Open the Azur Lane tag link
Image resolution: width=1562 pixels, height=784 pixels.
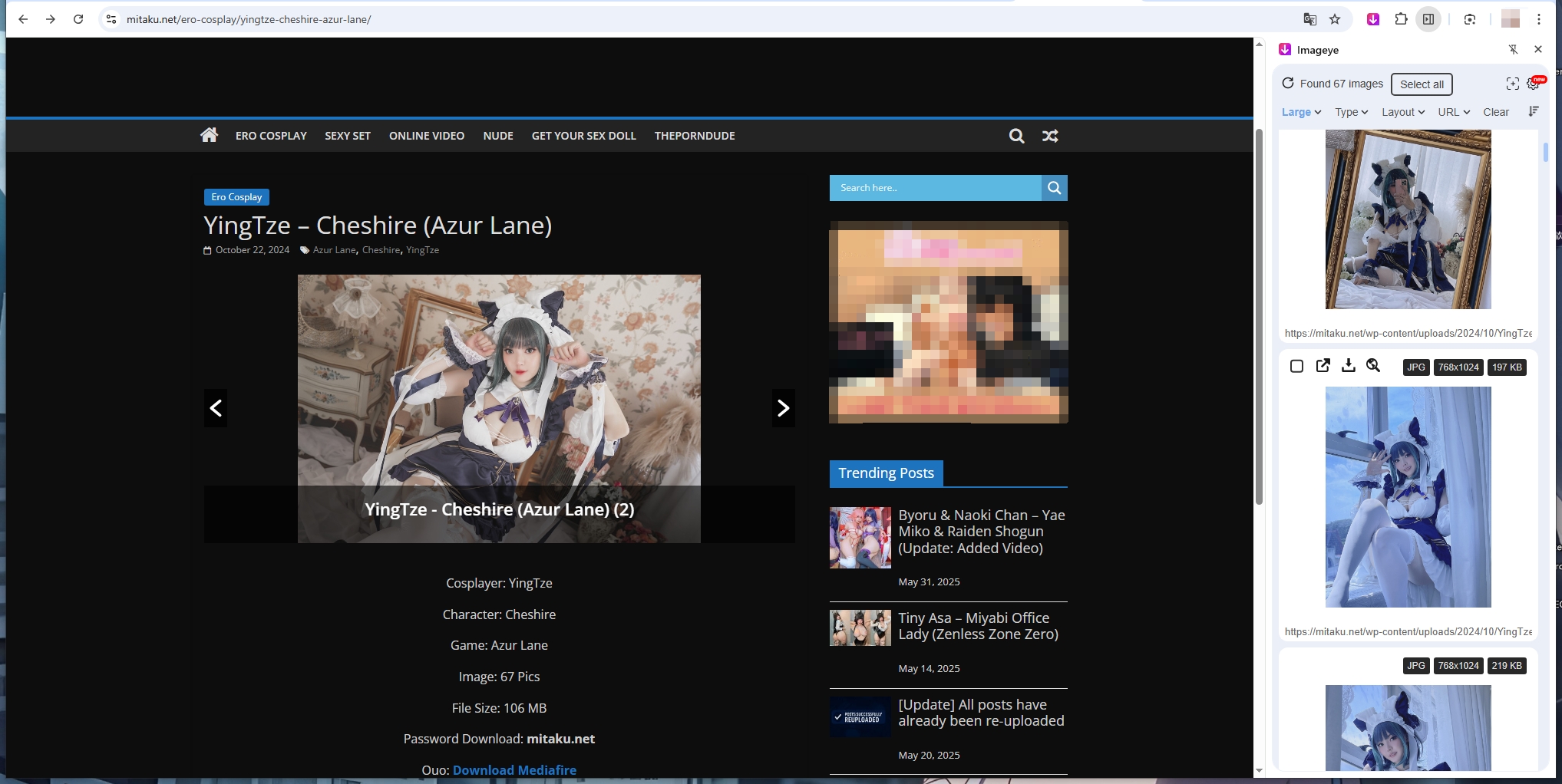point(334,250)
